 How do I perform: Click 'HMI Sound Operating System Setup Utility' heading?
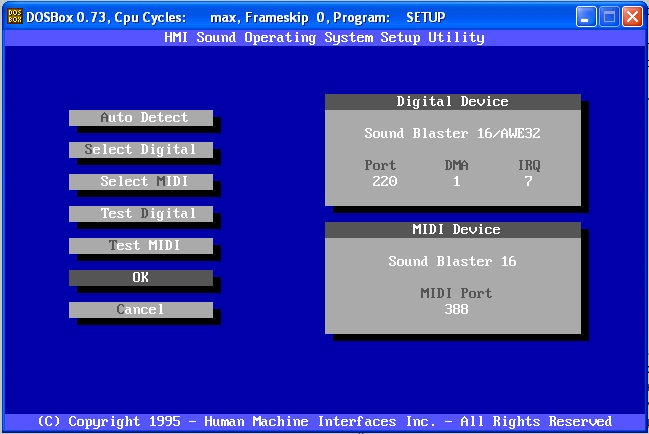click(324, 38)
